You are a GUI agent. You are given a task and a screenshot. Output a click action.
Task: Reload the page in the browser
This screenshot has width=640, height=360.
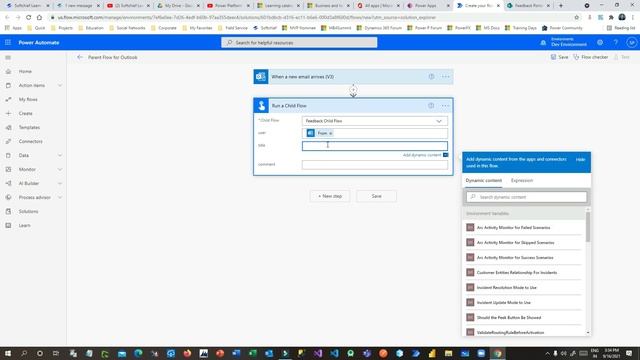[x=29, y=18]
